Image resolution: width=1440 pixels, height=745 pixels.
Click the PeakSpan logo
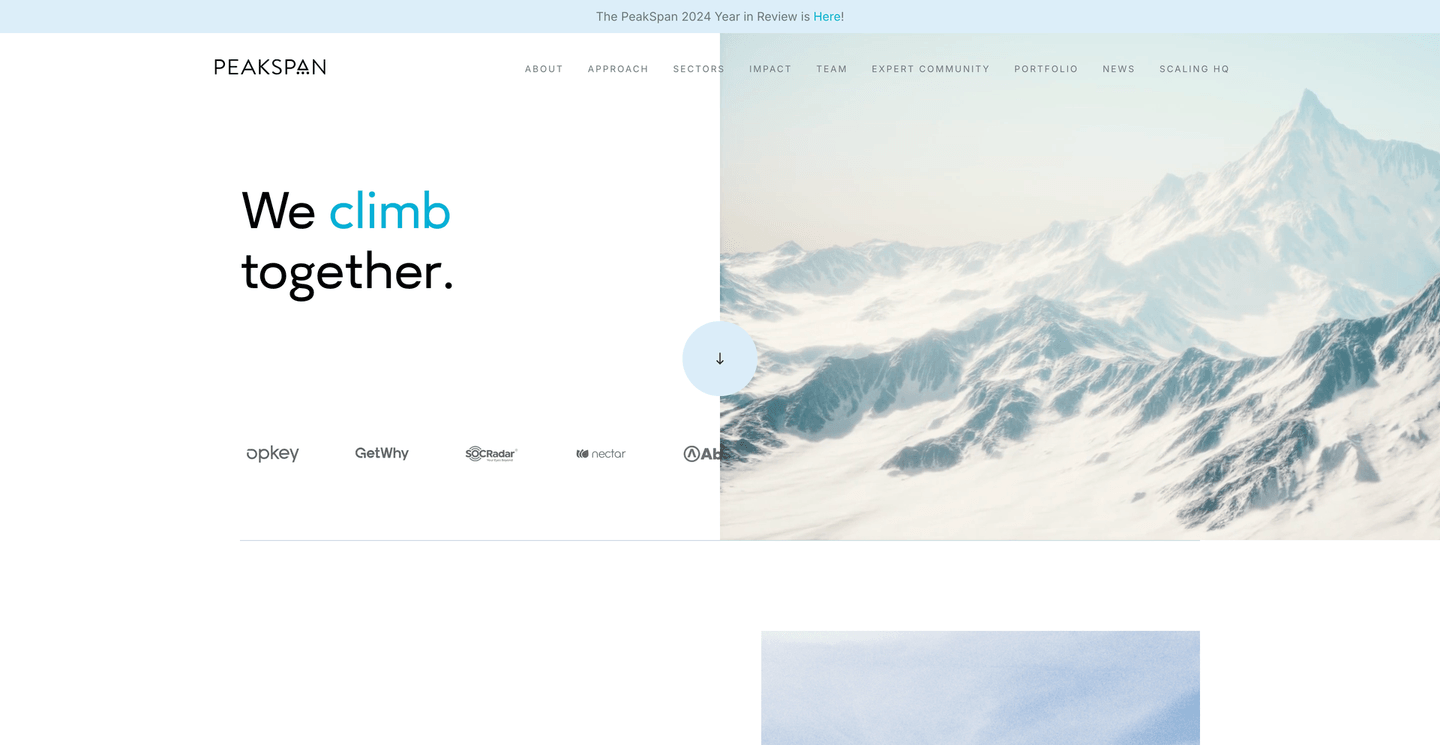(x=270, y=67)
